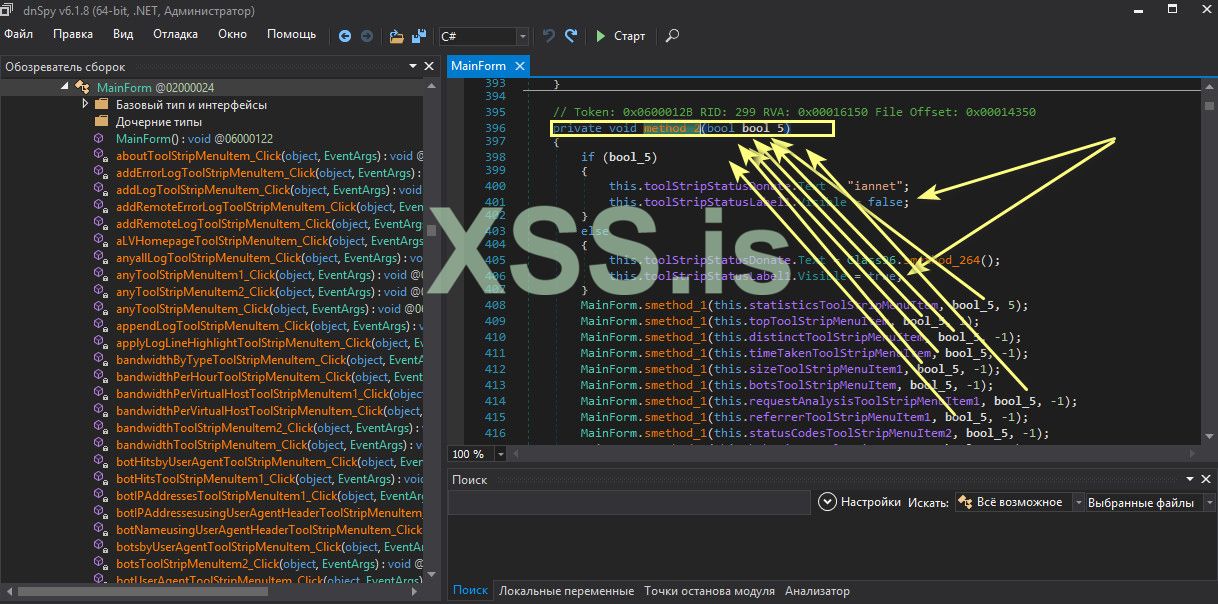Click the navigate forward arrow icon
Screen dimensions: 1218x604
(367, 36)
